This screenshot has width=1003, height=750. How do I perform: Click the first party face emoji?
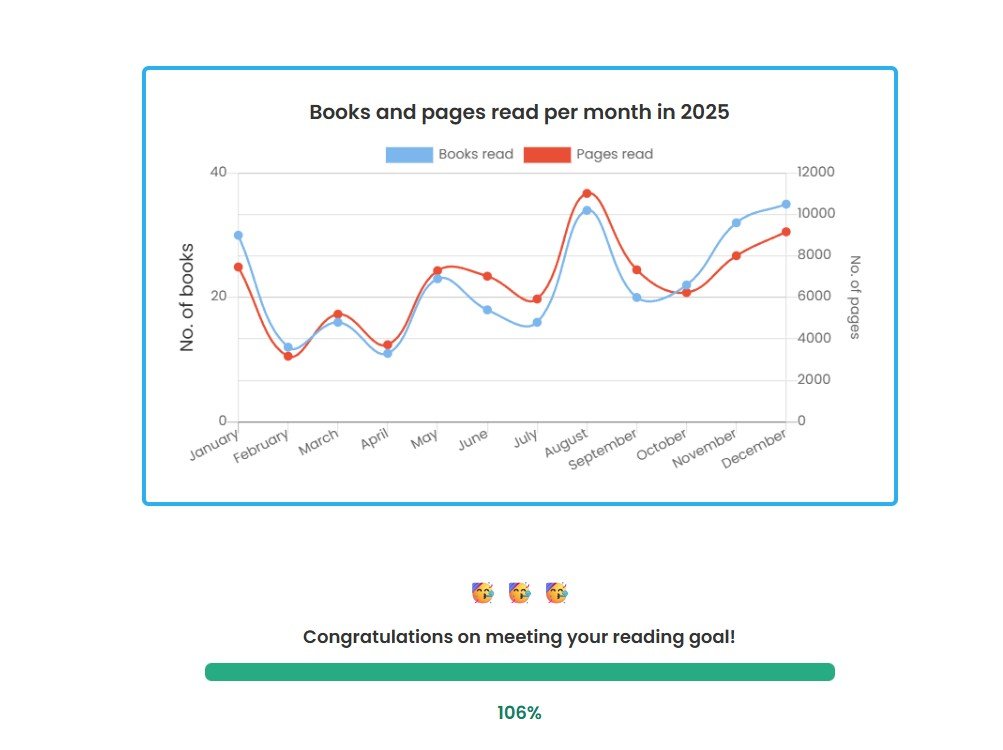[483, 593]
